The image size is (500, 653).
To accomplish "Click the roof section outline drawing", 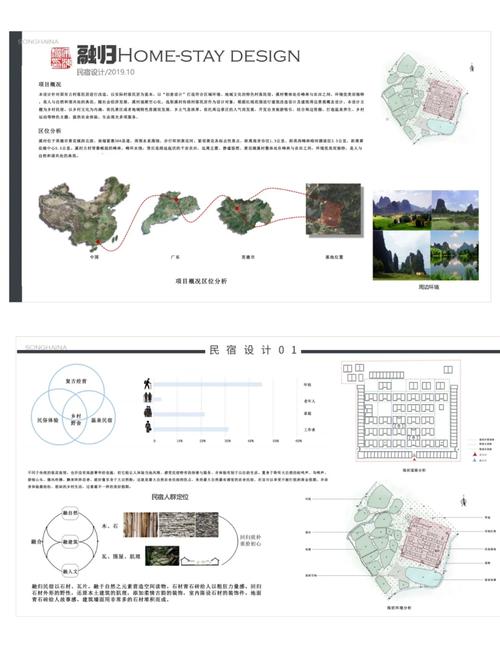I will [x=200, y=561].
